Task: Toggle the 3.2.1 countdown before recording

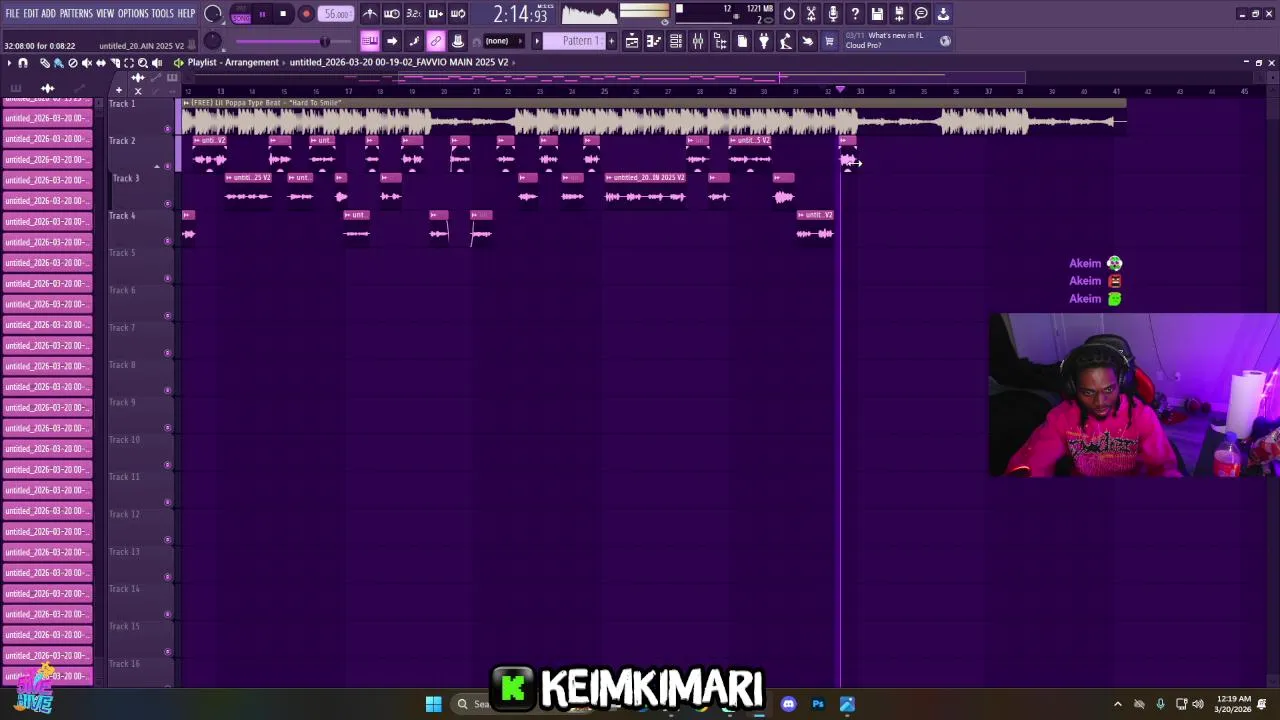Action: coord(414,14)
